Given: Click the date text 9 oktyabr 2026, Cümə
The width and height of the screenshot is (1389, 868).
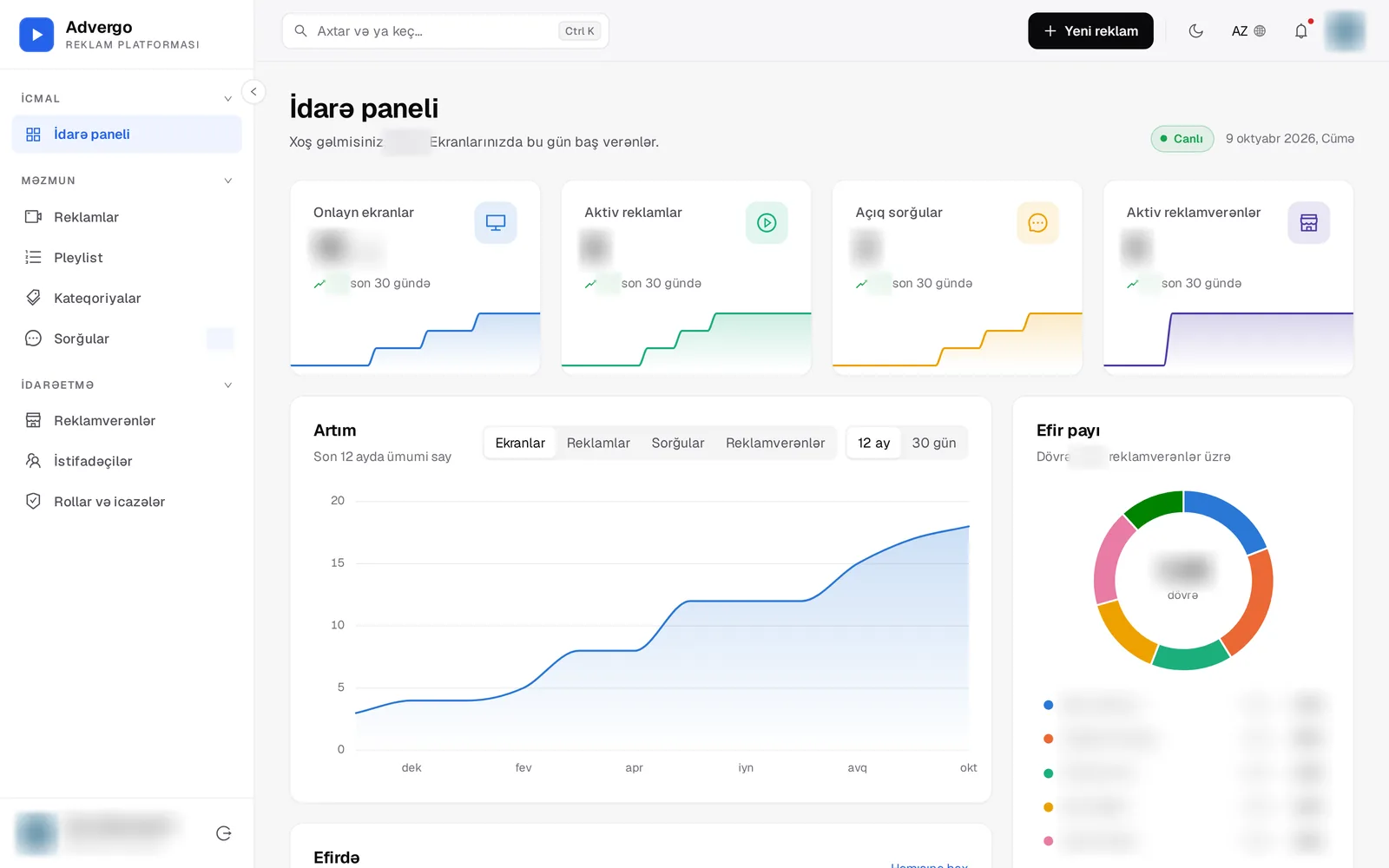Looking at the screenshot, I should 1289,139.
